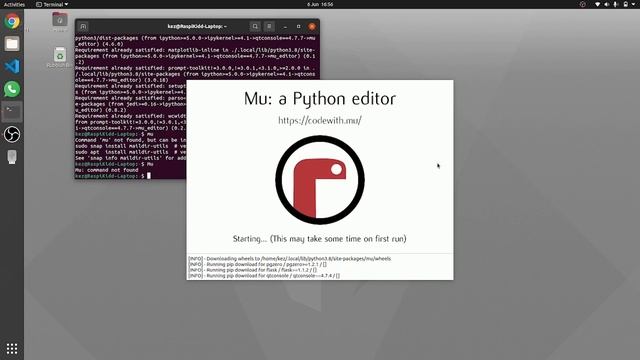Image resolution: width=640 pixels, height=360 pixels.
Task: Open OBS Studio from the dock
Action: pos(12,134)
